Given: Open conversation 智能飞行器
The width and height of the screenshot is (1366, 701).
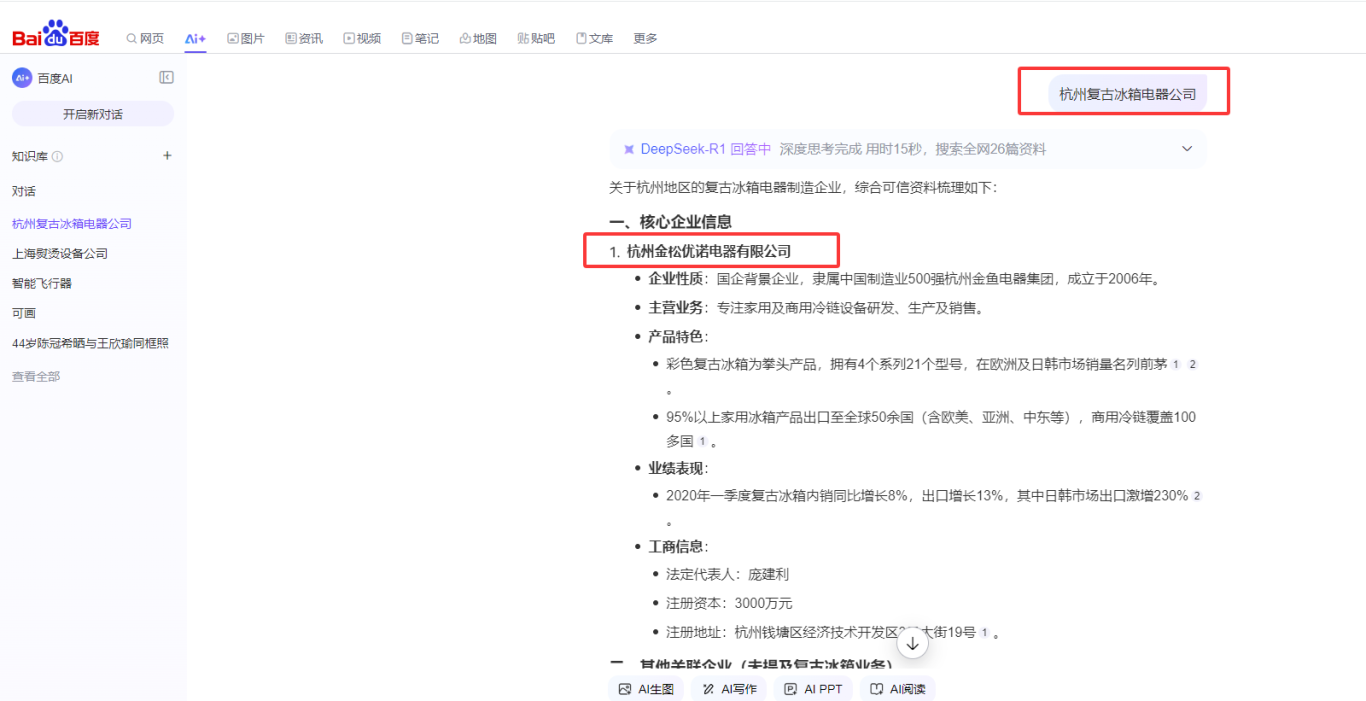Looking at the screenshot, I should point(42,284).
